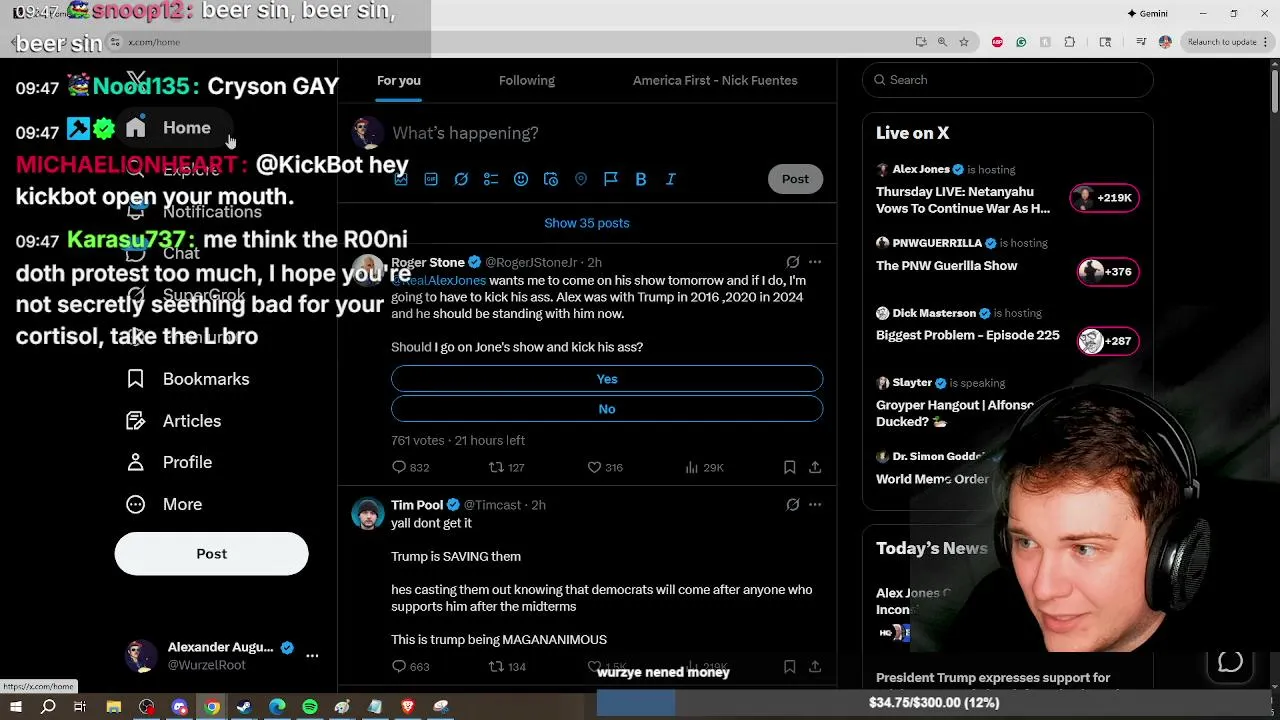Open Chrome three-dot menu
This screenshot has height=720, width=1280.
point(1267,42)
